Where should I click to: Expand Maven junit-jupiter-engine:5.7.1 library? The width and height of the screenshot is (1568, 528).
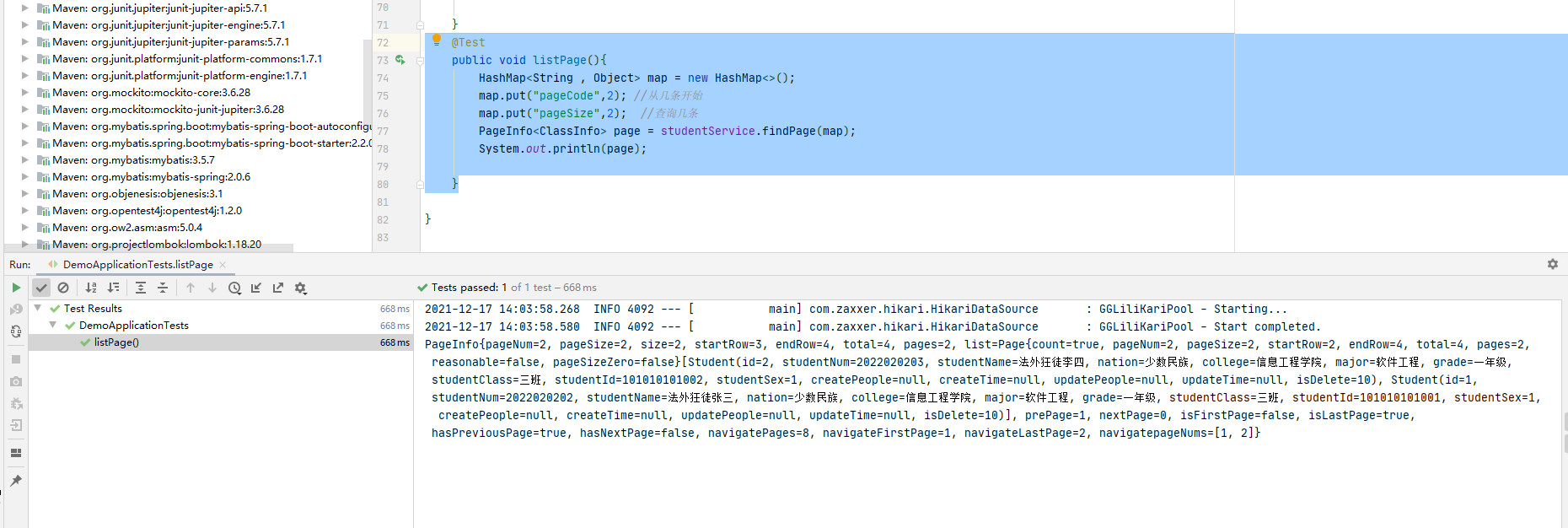tap(24, 24)
